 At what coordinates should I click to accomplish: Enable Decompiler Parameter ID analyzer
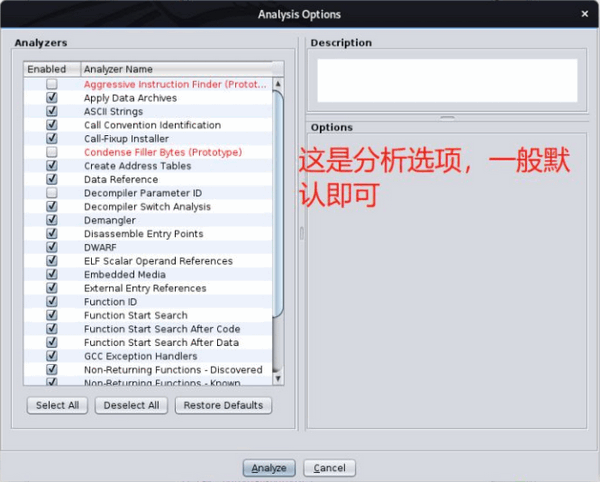coord(52,193)
